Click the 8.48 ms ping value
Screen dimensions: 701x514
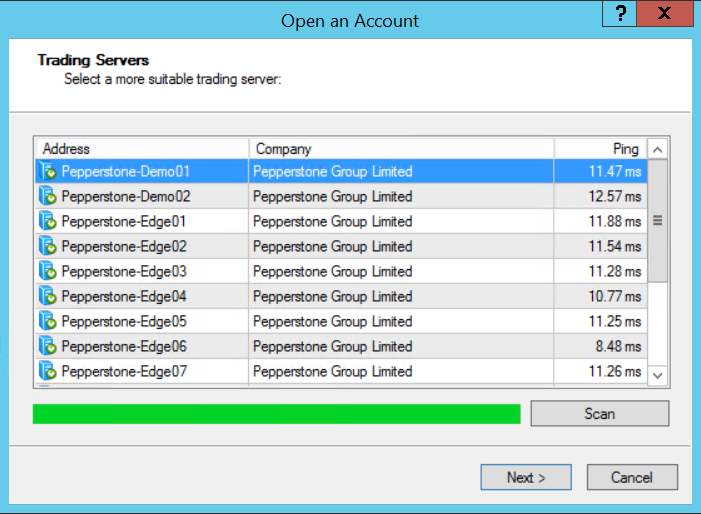pos(618,347)
